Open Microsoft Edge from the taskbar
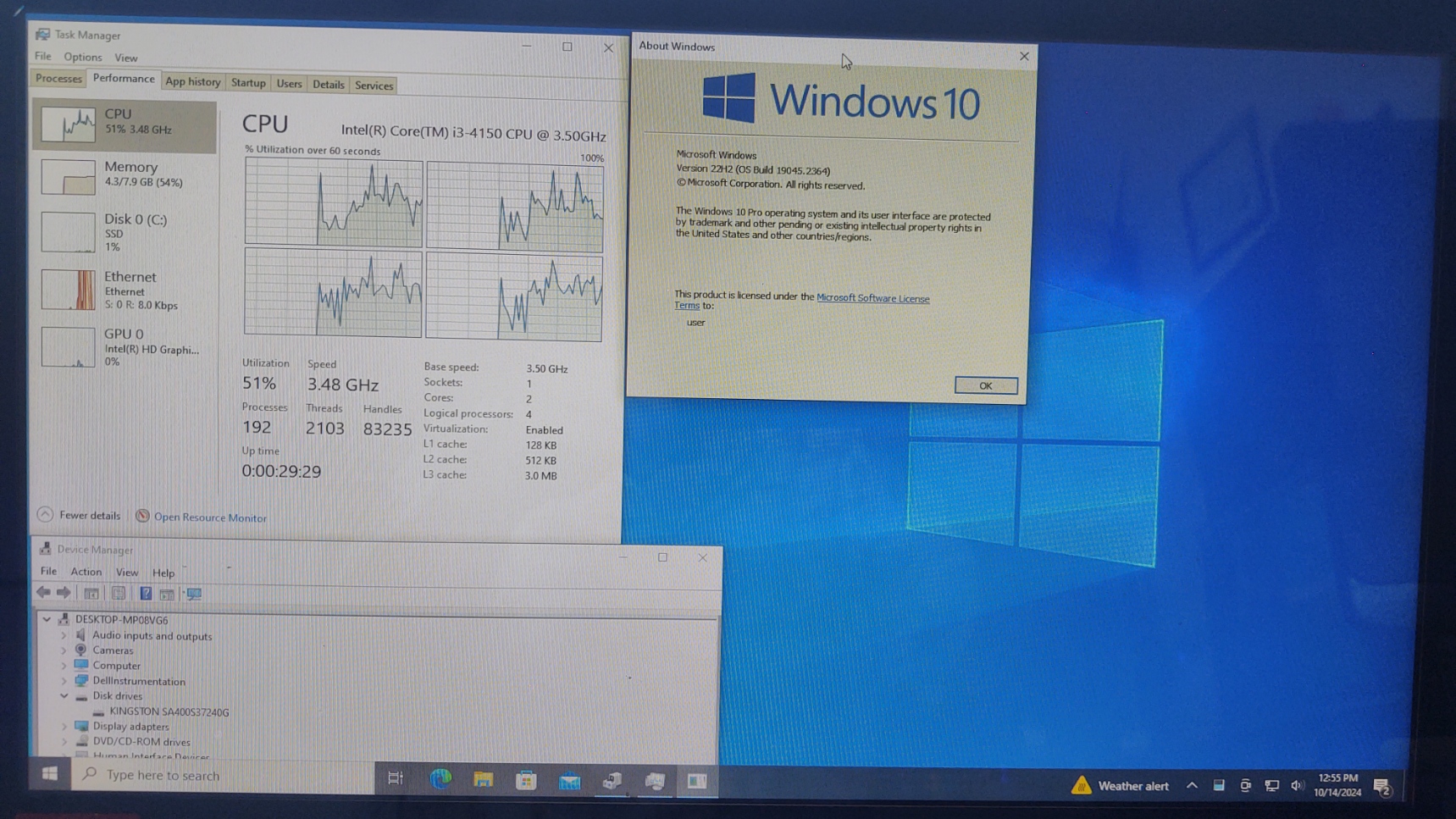This screenshot has width=1456, height=819. click(440, 779)
